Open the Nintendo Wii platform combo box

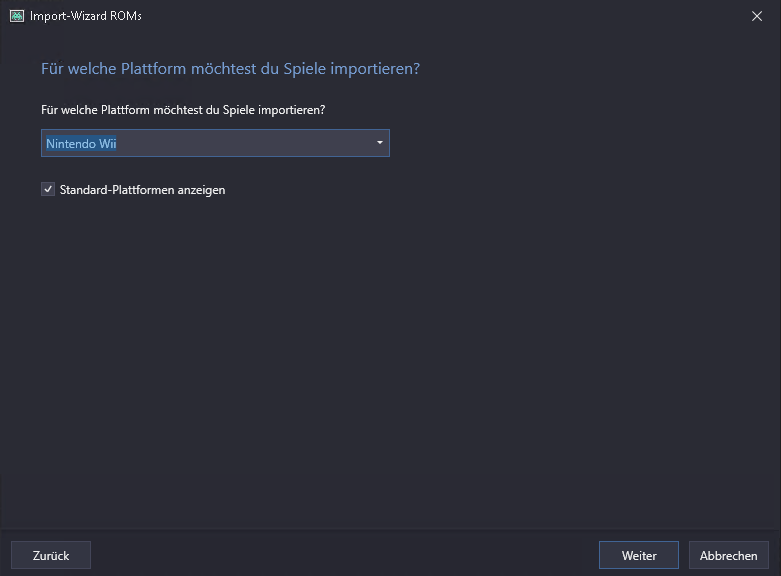pos(215,143)
